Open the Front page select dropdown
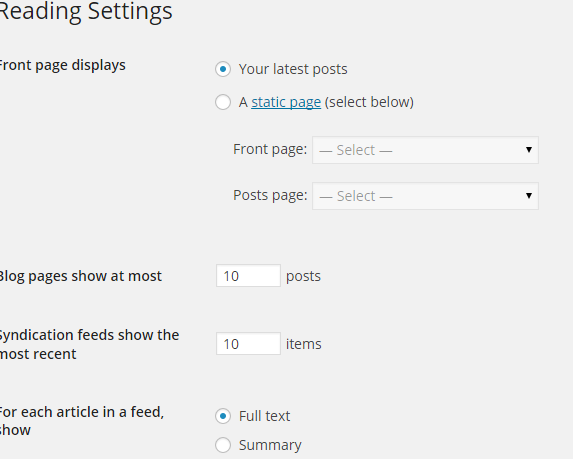The height and width of the screenshot is (459, 573). point(425,150)
